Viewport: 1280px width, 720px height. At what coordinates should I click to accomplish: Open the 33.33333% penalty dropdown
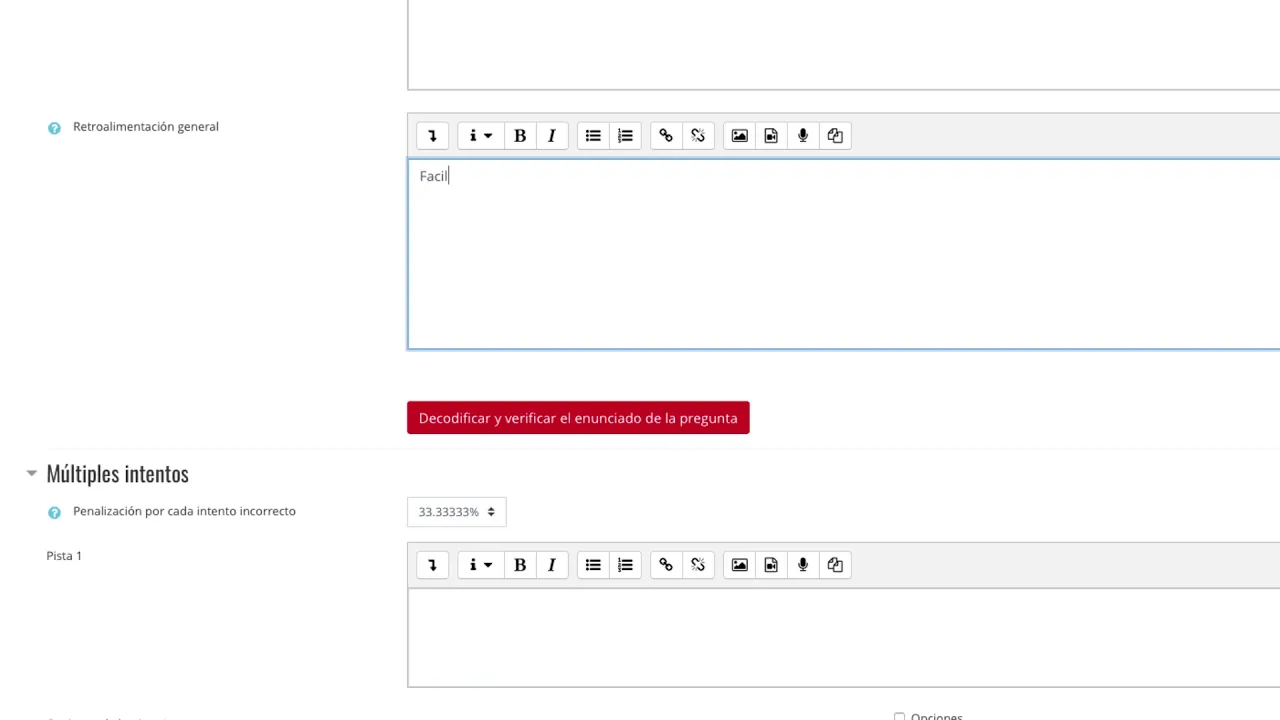coord(456,512)
